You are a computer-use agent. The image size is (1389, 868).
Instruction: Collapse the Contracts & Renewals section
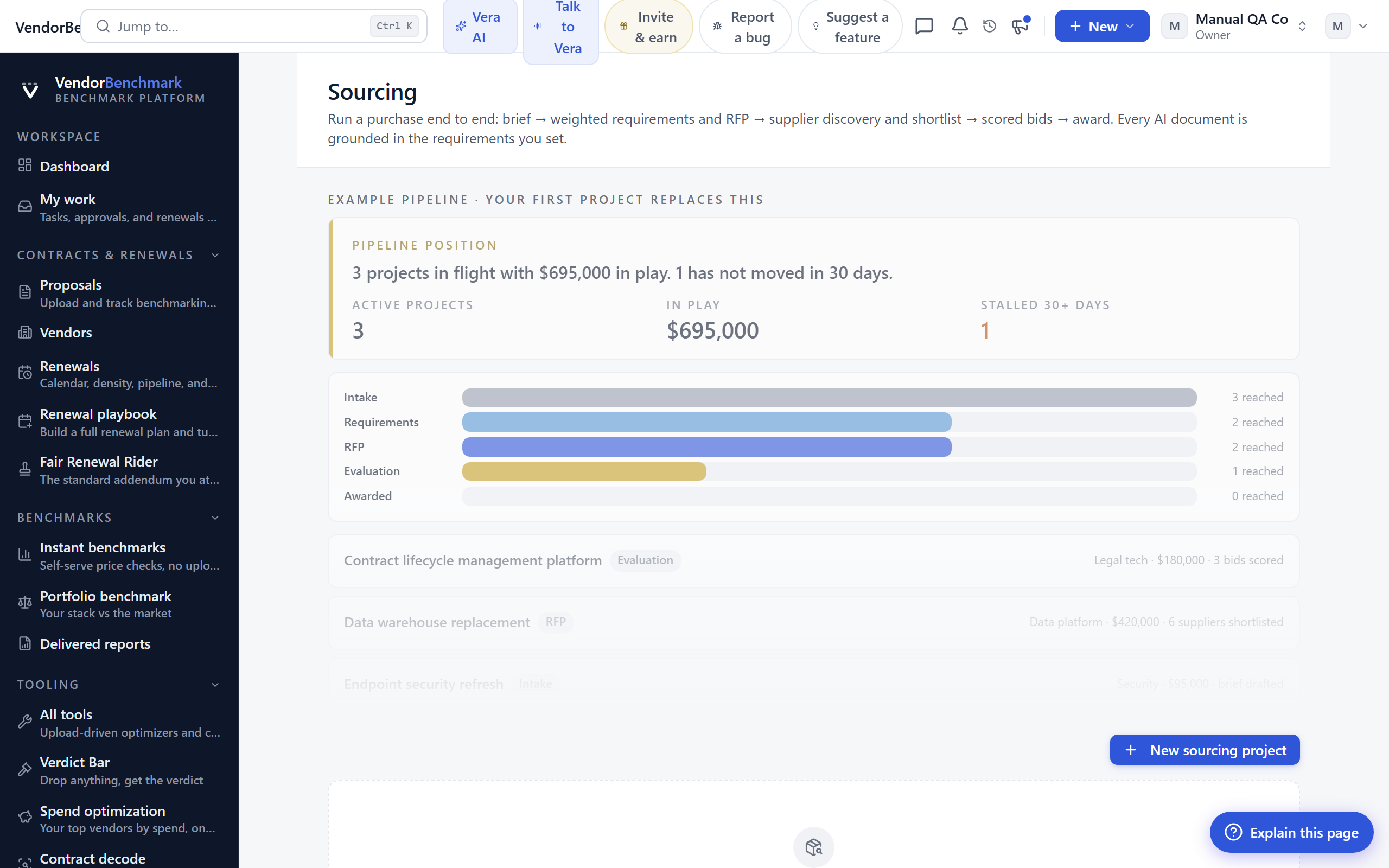click(215, 255)
